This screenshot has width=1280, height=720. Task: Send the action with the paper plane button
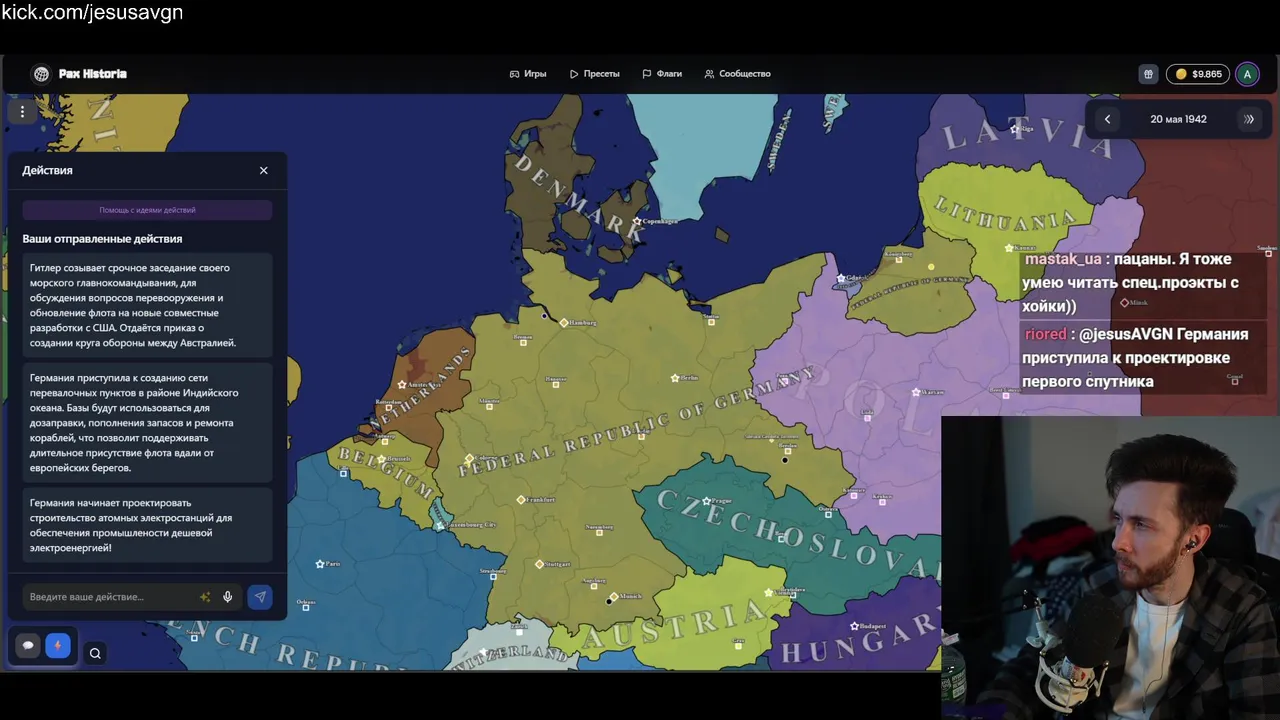tap(260, 597)
